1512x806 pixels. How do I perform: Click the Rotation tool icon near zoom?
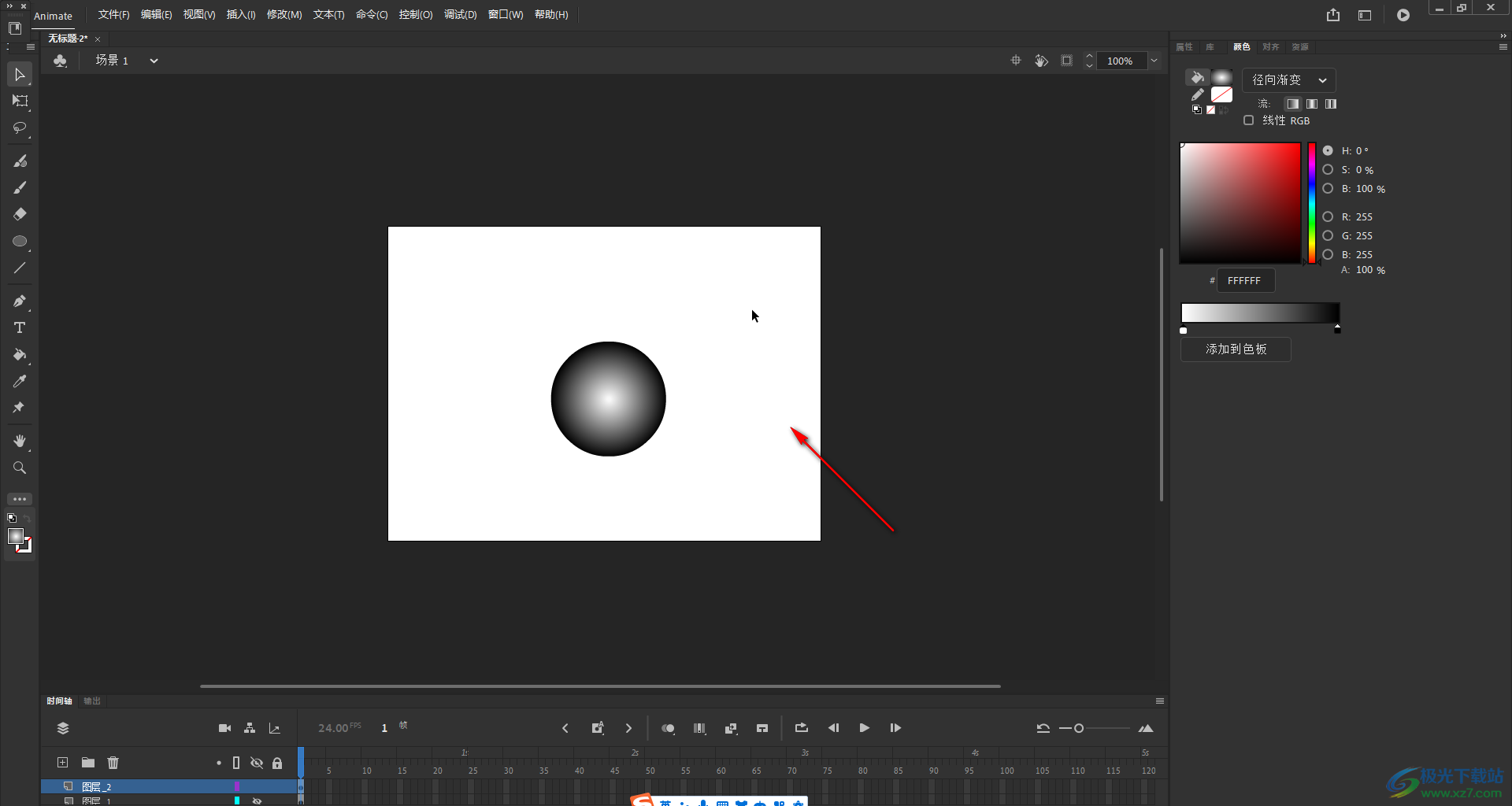pyautogui.click(x=1041, y=61)
